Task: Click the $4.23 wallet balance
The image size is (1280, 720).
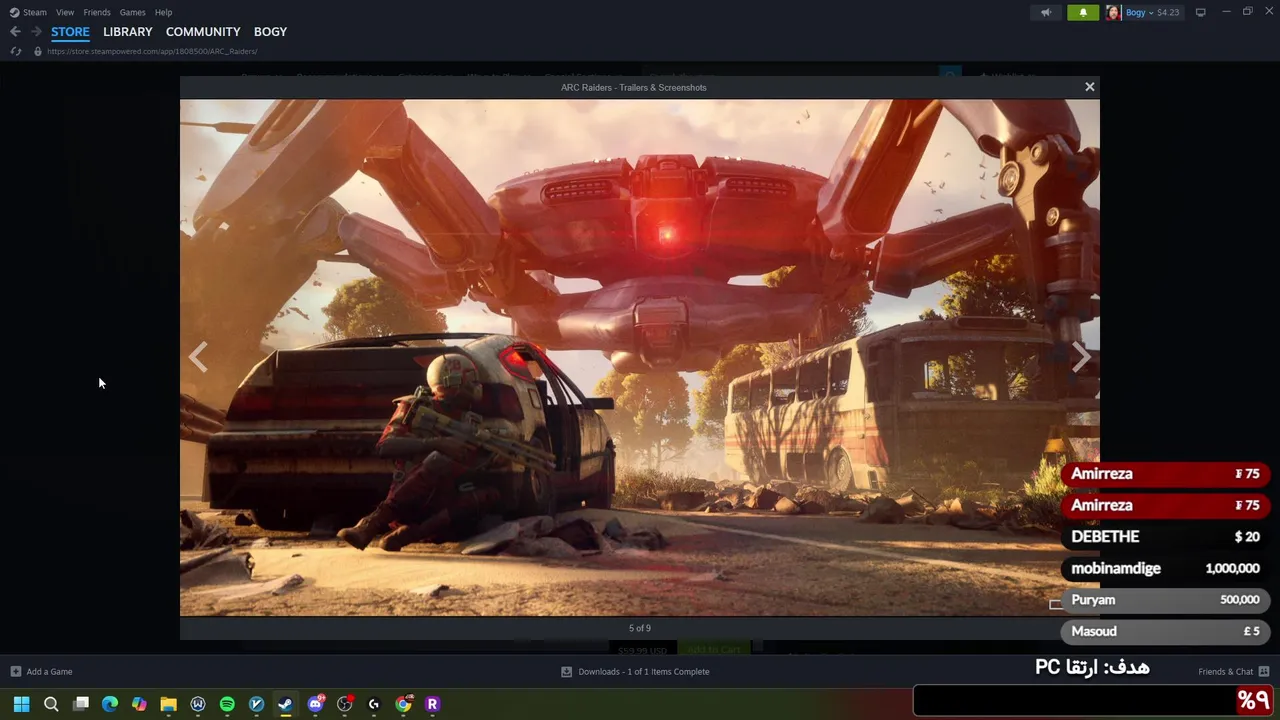Action: [1168, 13]
